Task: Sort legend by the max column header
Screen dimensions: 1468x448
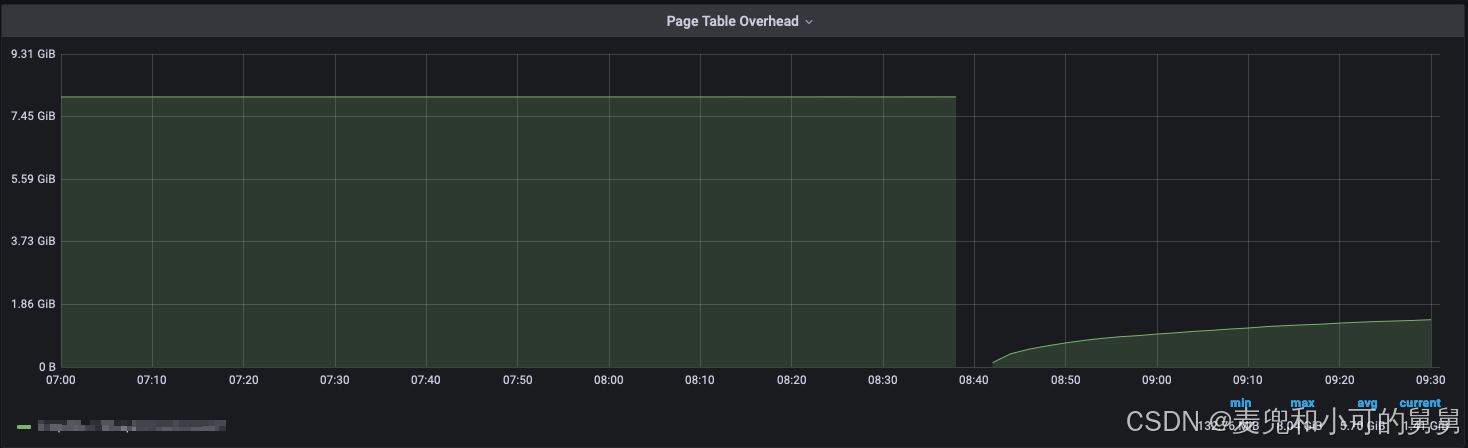Action: point(1302,403)
